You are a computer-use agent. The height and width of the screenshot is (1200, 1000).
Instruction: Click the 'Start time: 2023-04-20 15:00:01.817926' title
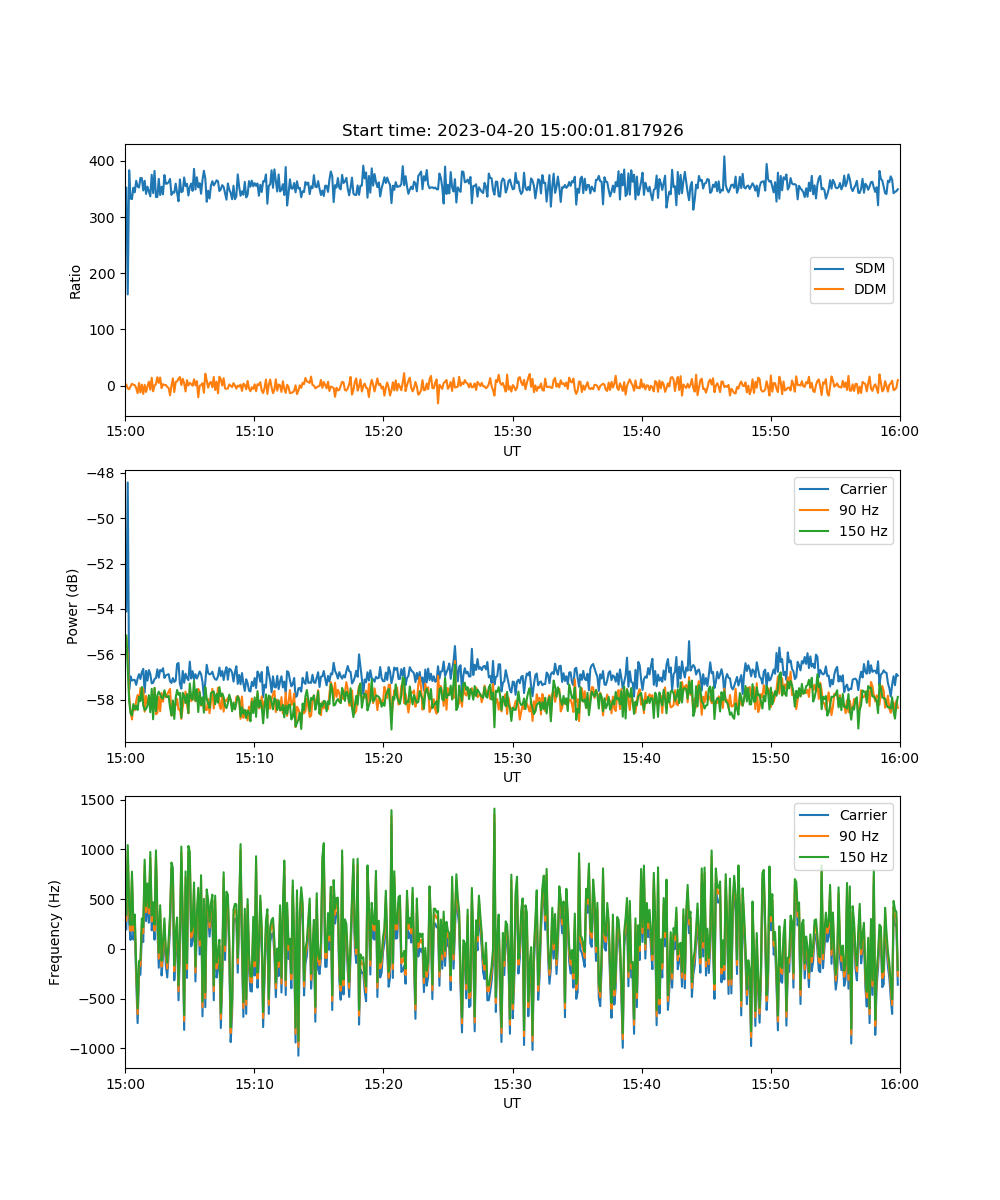[x=512, y=131]
